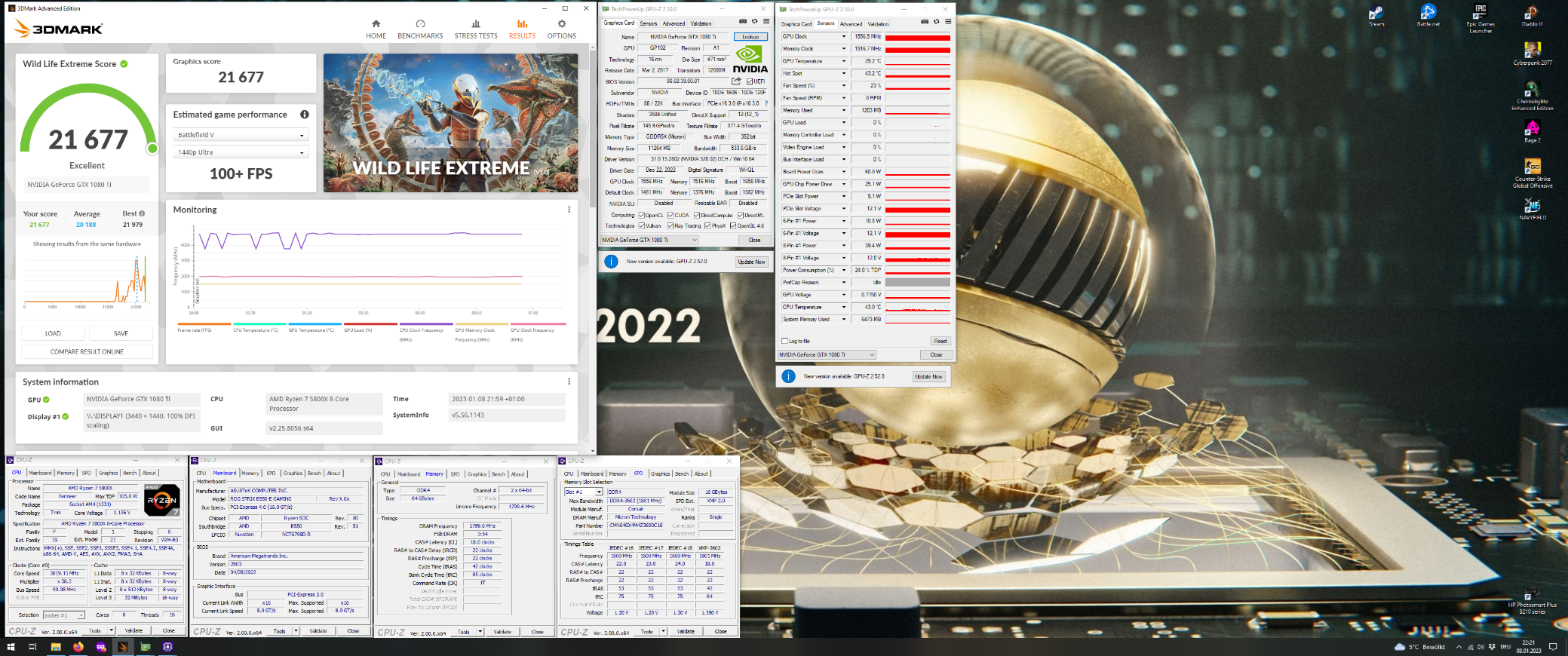Toggle CUDA checkbox in GPU-Z
The width and height of the screenshot is (1568, 656).
pyautogui.click(x=670, y=215)
